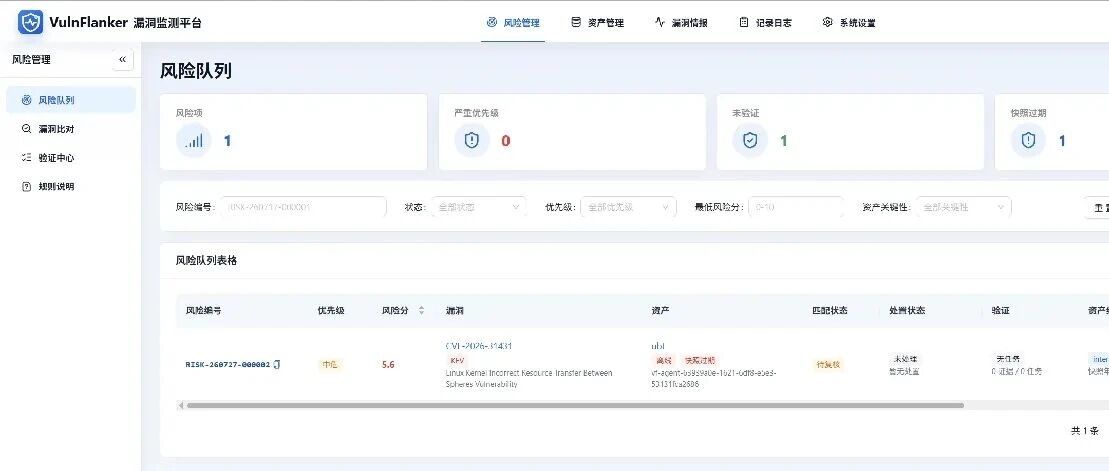Open the 风险管理 top navigation tab

coord(513,23)
